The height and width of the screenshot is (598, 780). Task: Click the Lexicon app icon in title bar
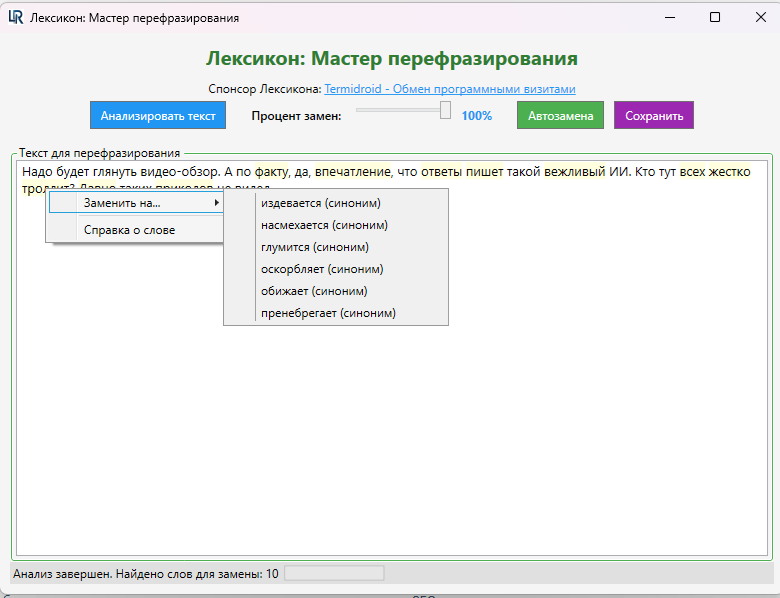point(15,17)
